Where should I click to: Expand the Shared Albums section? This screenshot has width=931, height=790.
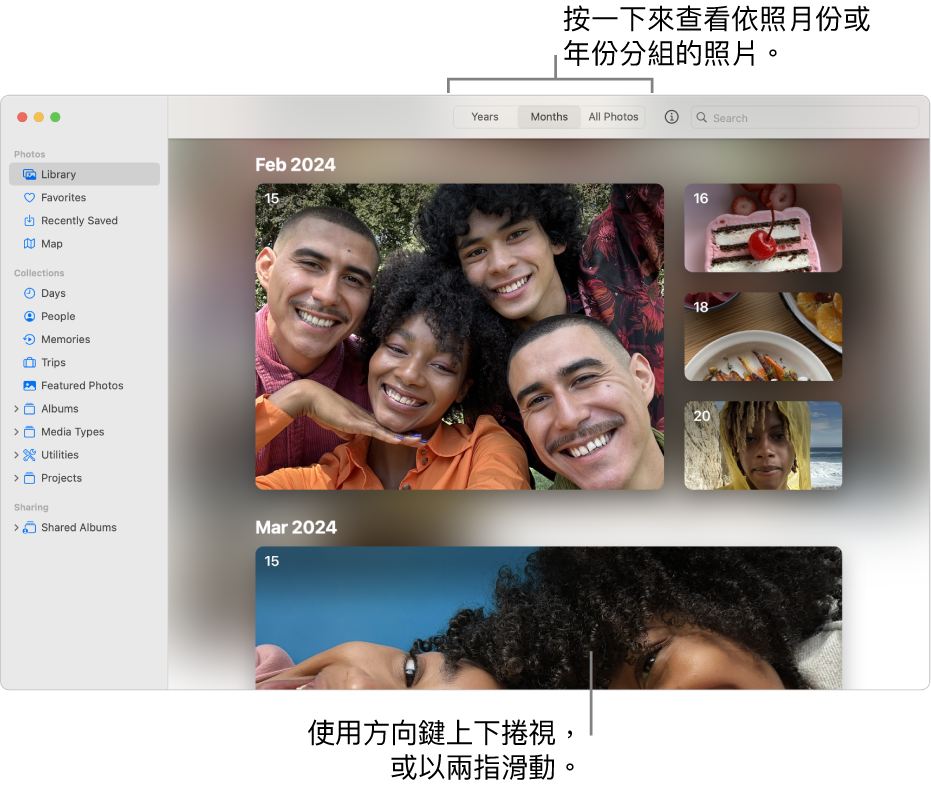[16, 528]
